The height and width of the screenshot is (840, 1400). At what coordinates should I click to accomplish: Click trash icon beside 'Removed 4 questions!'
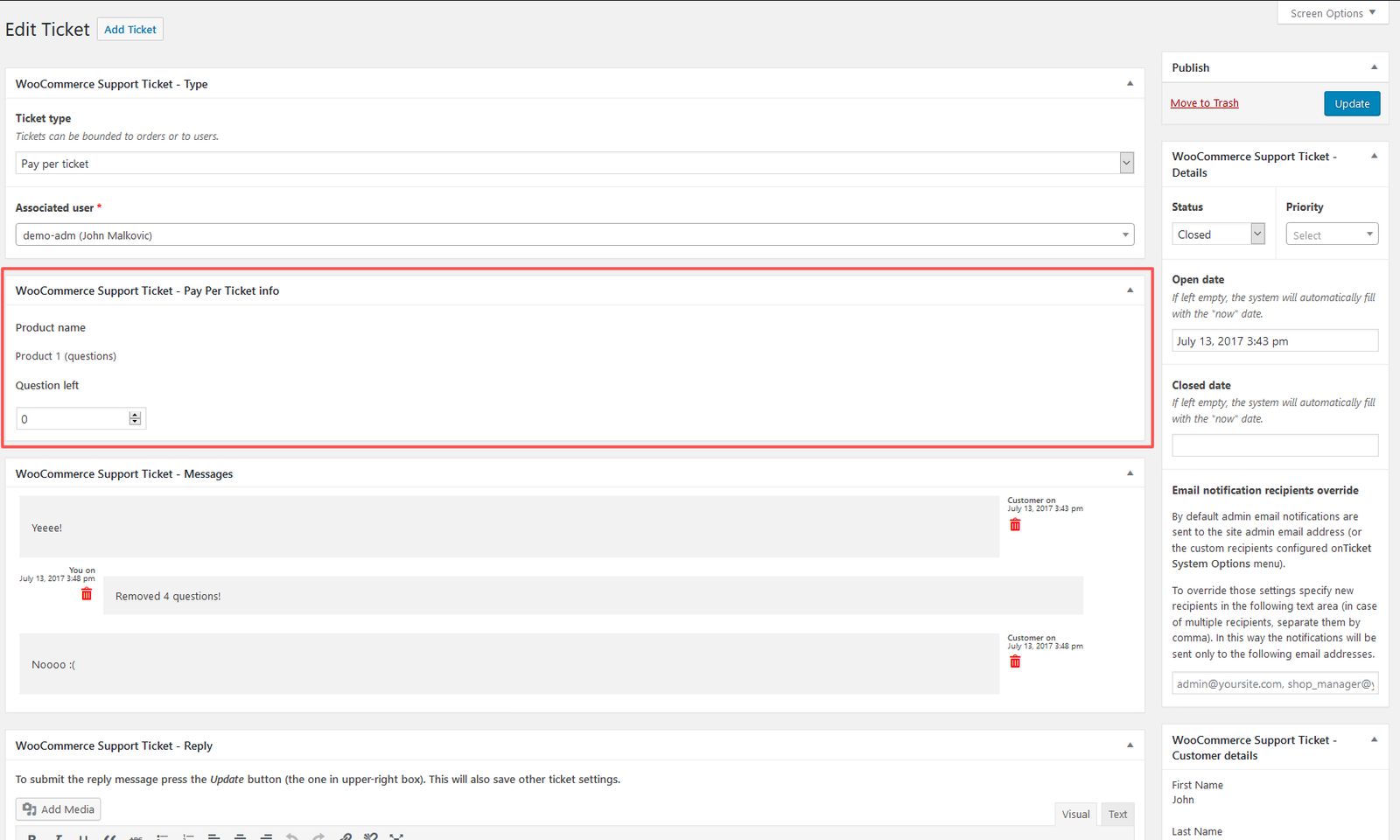[87, 594]
